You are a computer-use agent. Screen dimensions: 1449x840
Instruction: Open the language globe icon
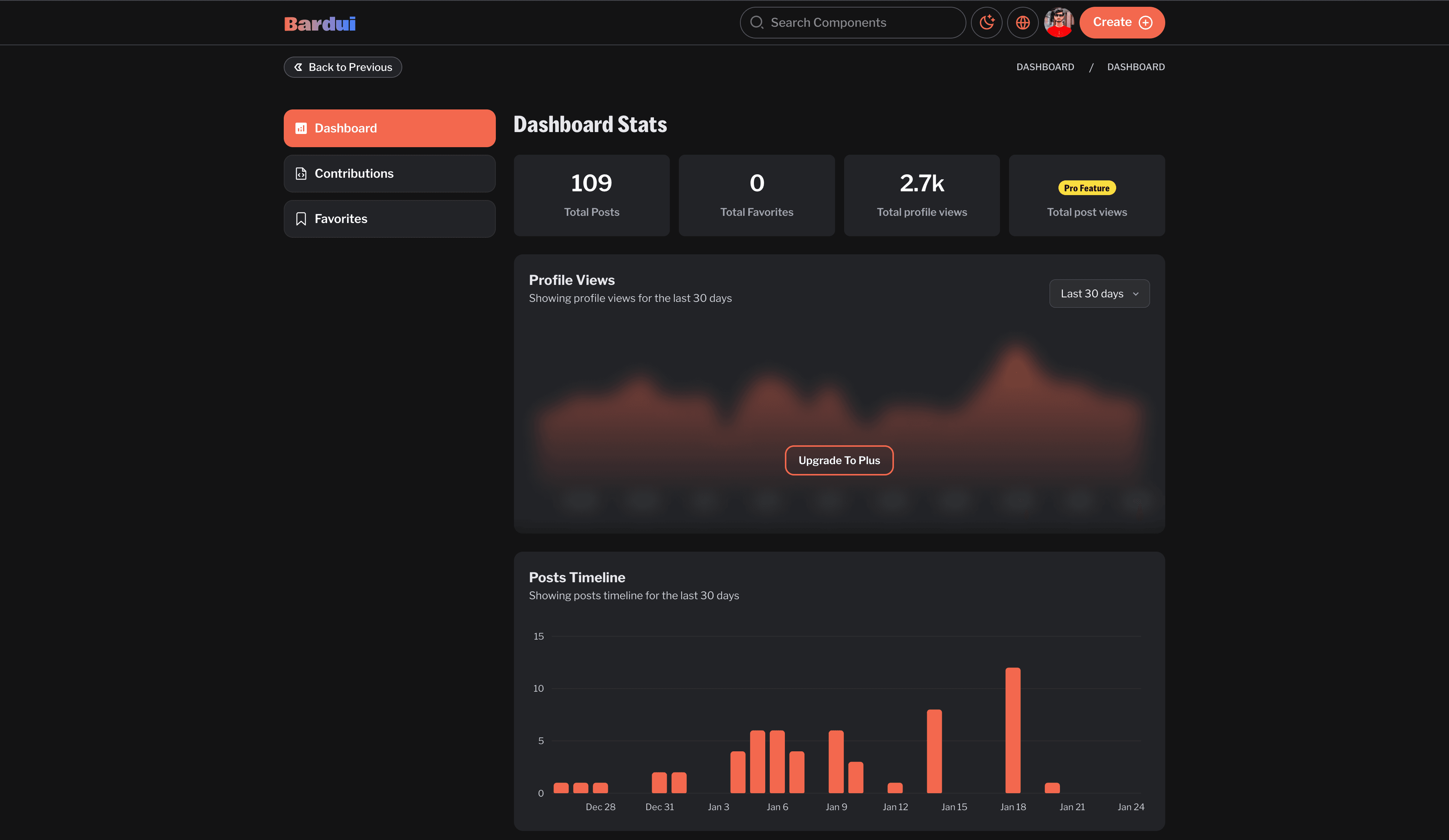(x=1022, y=22)
